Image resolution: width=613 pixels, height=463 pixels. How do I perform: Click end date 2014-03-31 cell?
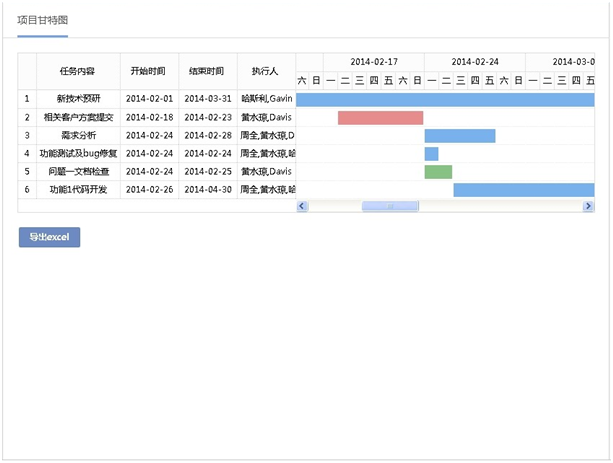[x=208, y=99]
